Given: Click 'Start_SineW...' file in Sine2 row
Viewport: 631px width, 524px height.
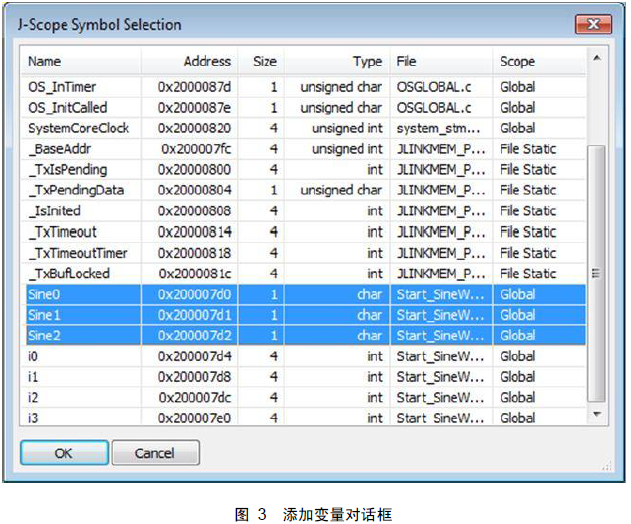Looking at the screenshot, I should coord(440,336).
